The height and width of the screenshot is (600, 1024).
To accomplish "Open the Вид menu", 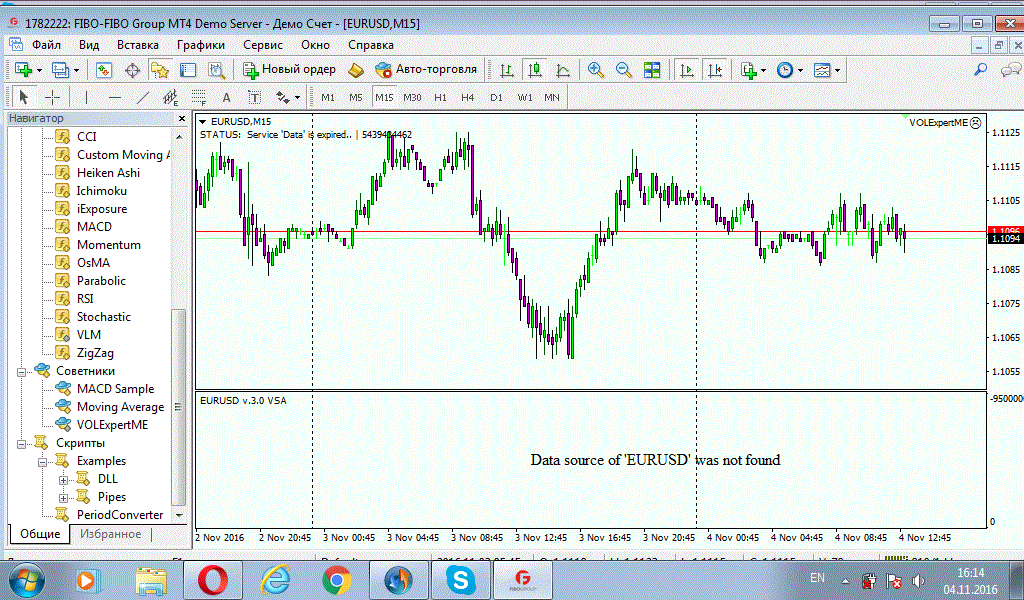I will click(x=89, y=45).
